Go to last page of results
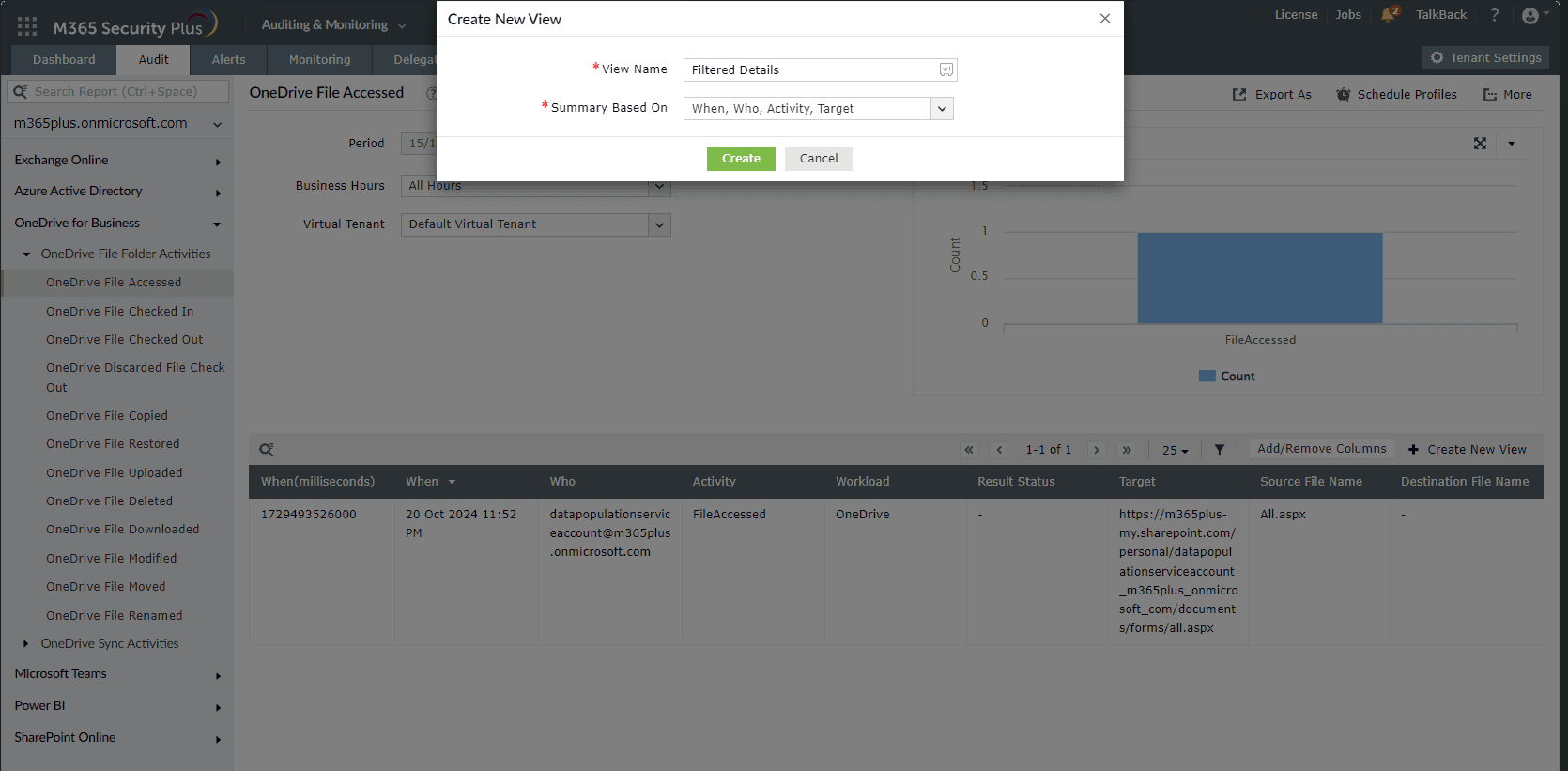Viewport: 1568px width, 771px height. pos(1127,450)
